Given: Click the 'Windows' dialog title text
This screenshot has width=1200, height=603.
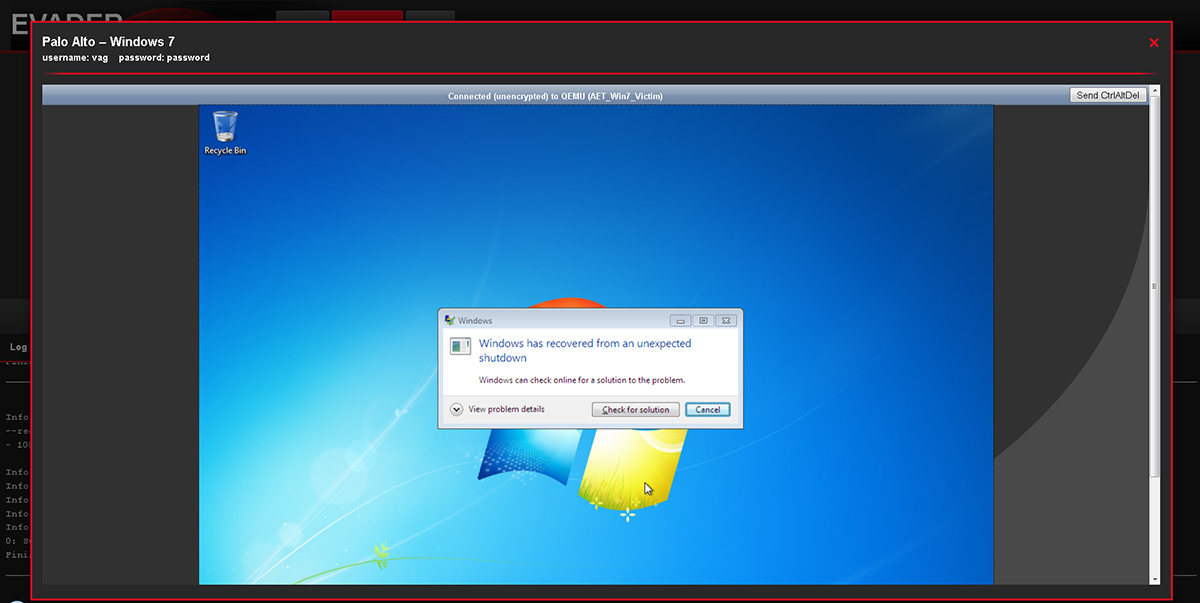Looking at the screenshot, I should 475,320.
